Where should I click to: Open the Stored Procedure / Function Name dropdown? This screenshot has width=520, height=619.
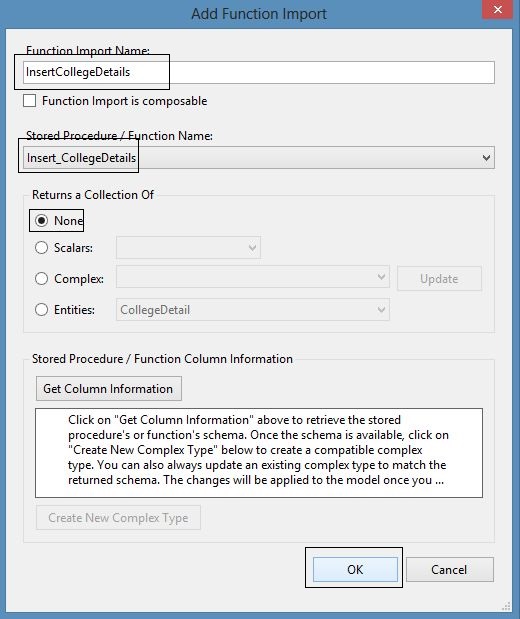259,158
